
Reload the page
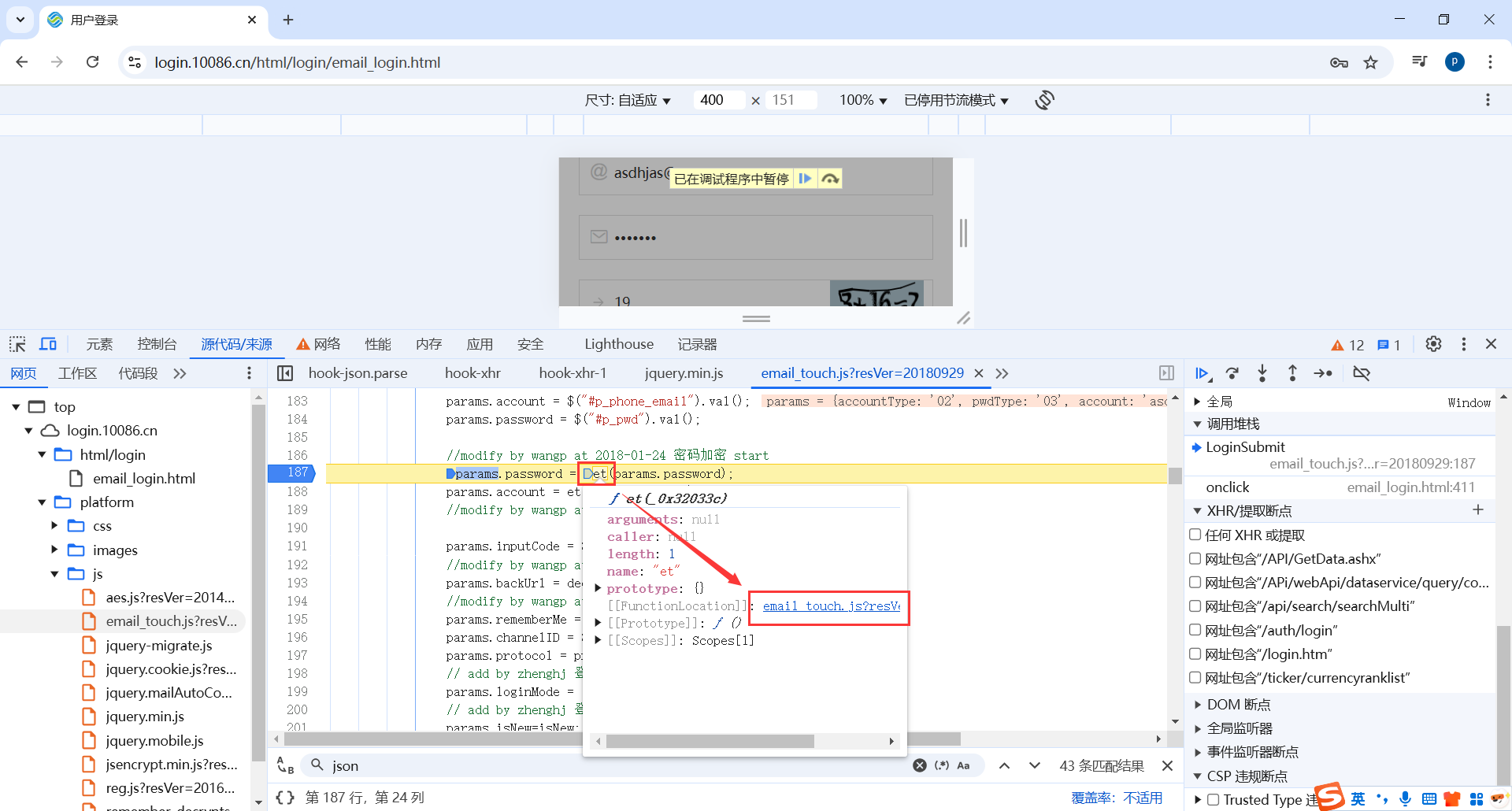click(x=92, y=62)
